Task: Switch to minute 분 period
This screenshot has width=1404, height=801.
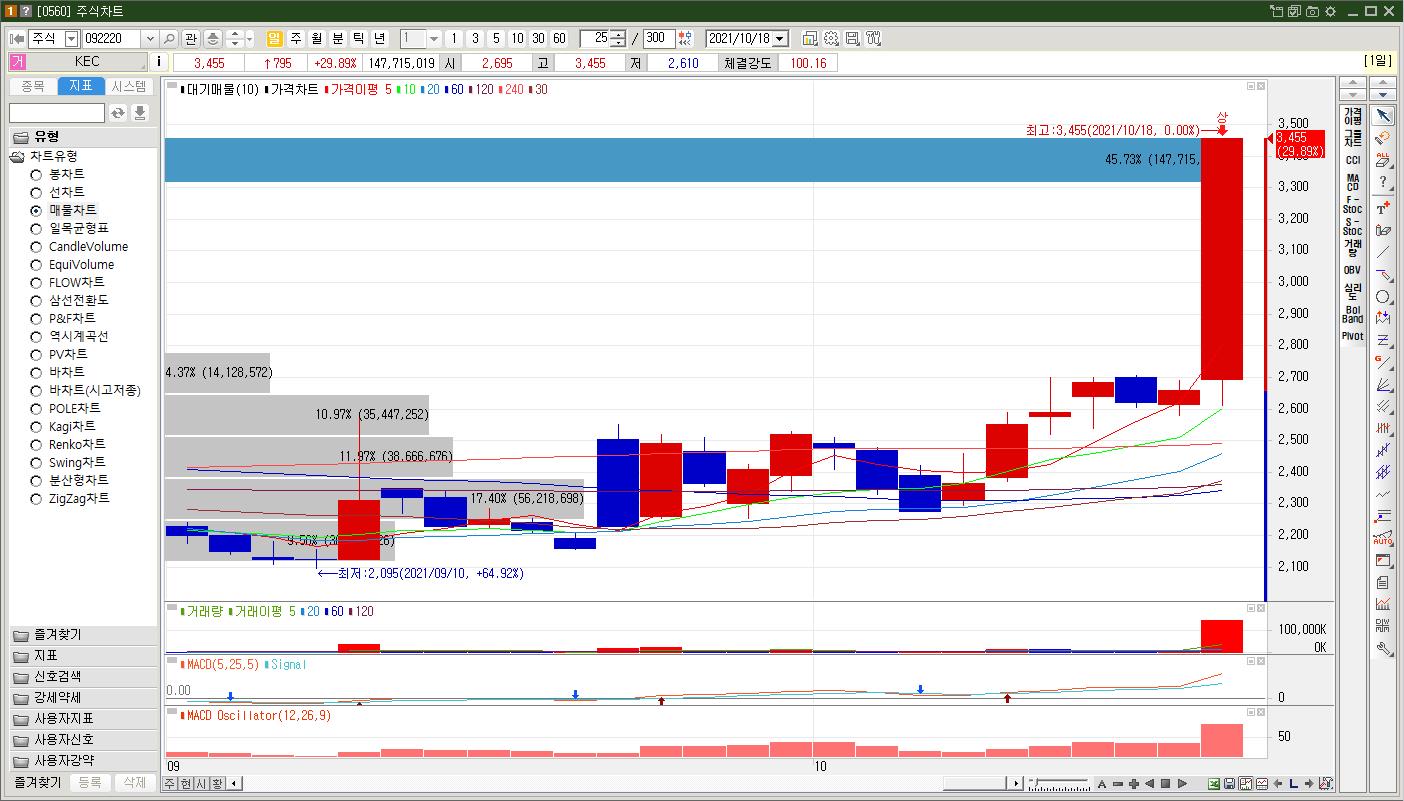Action: [x=338, y=39]
